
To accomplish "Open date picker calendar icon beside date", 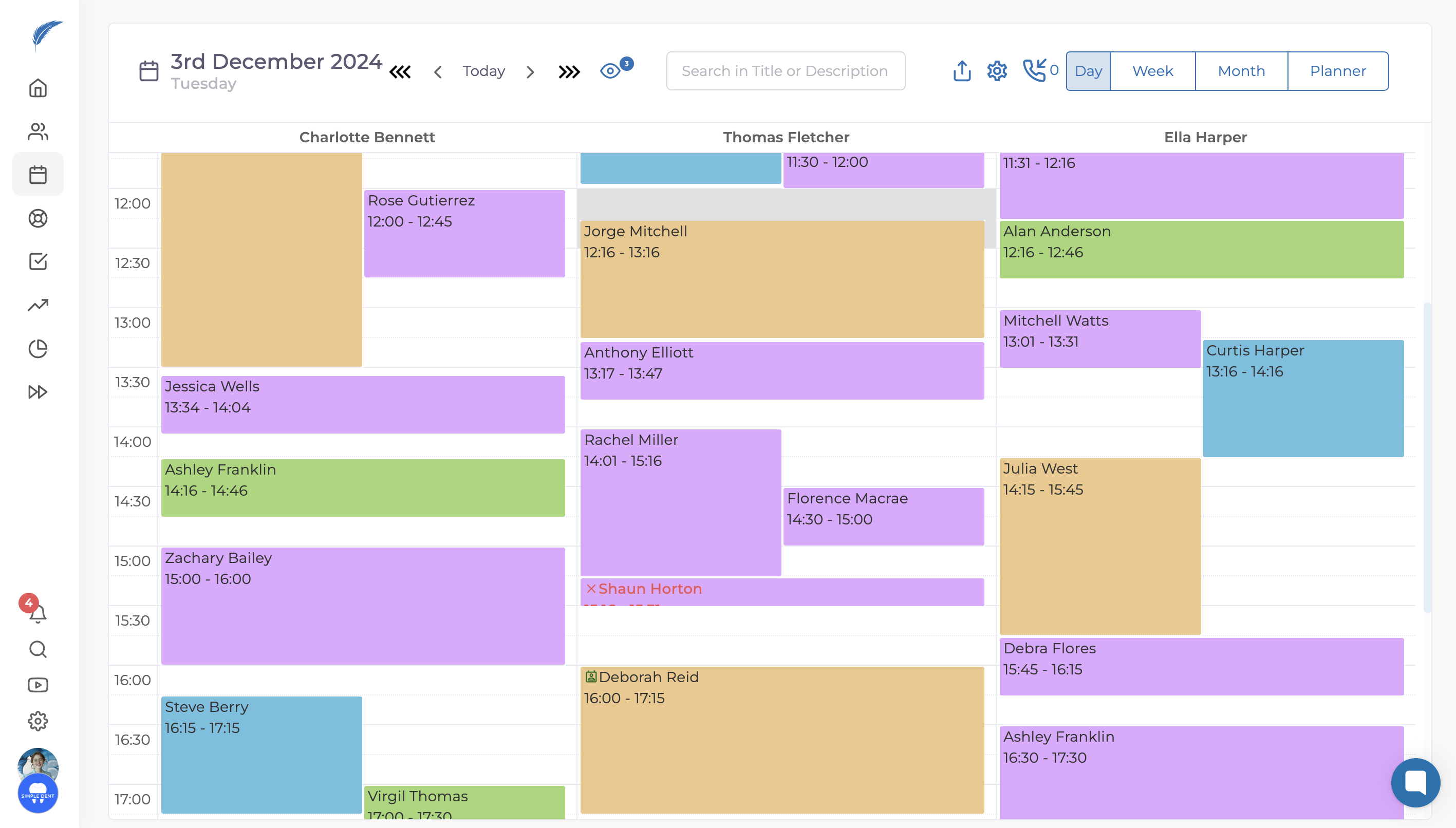I will (149, 71).
